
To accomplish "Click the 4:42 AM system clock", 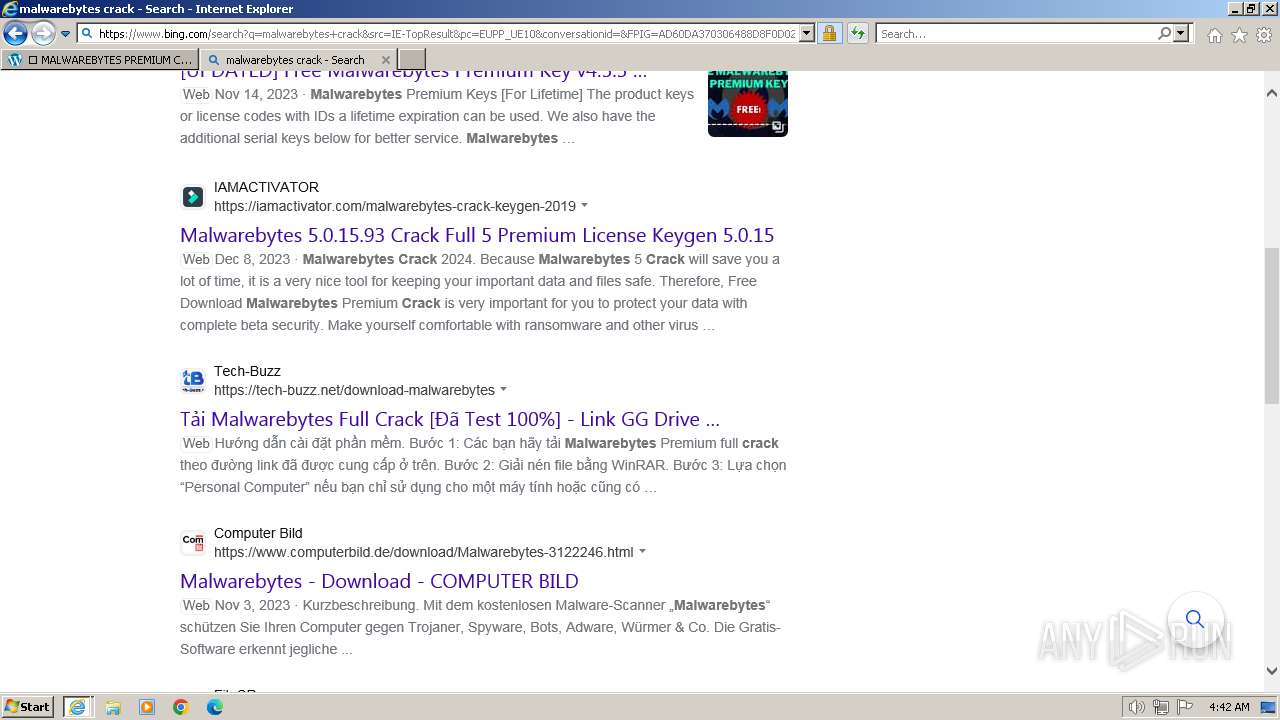I will [x=1229, y=707].
